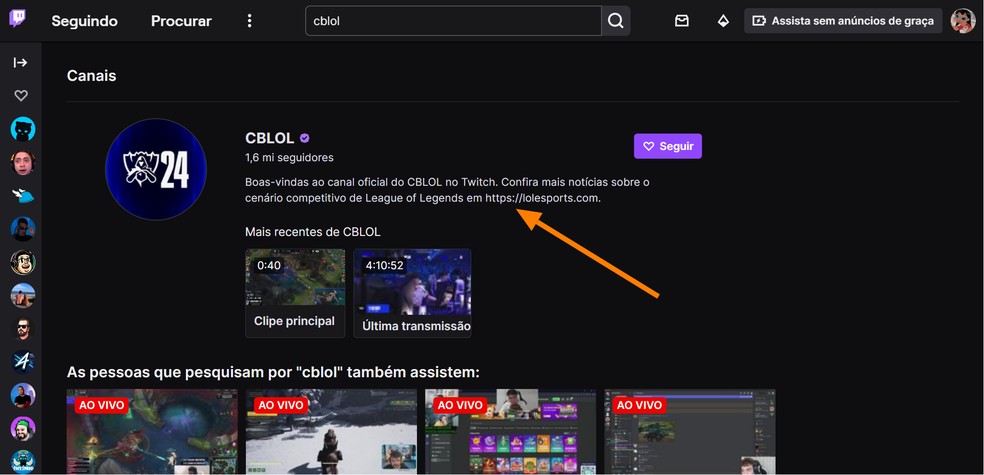The width and height of the screenshot is (984, 475).
Task: Open the stylized A logo channel in sidebar
Action: pos(23,362)
